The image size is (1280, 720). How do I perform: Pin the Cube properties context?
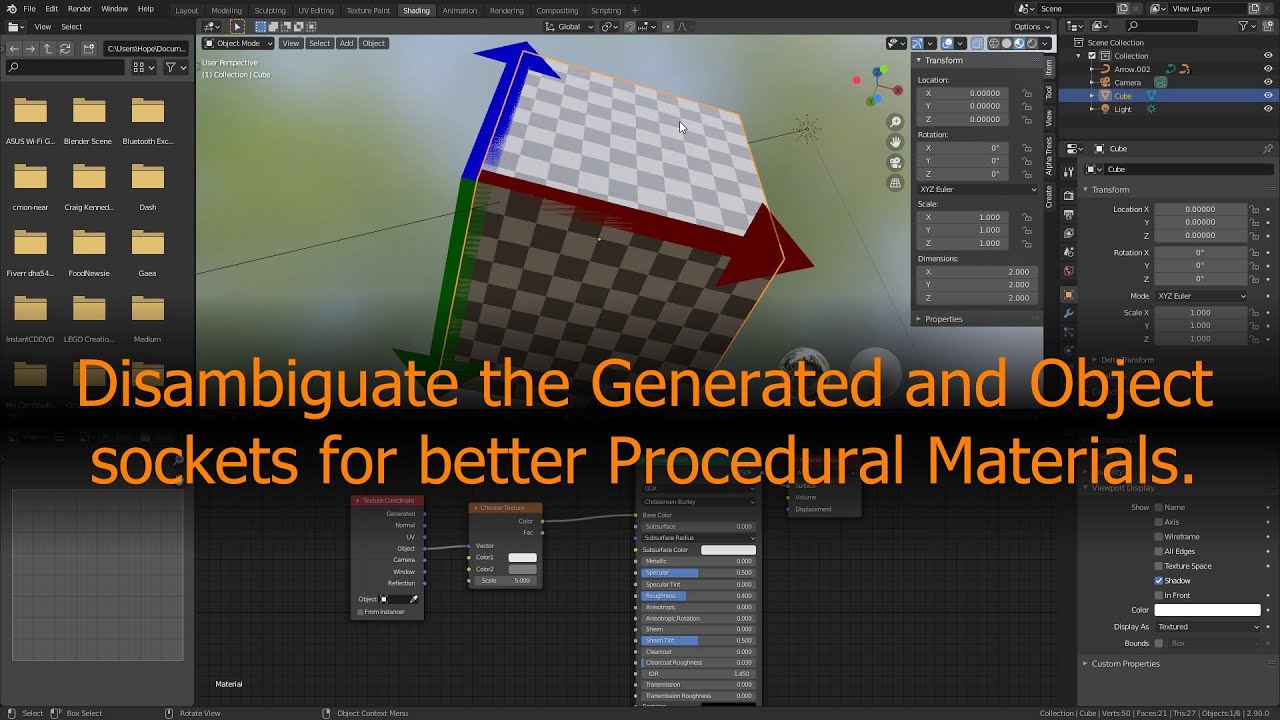click(1268, 148)
